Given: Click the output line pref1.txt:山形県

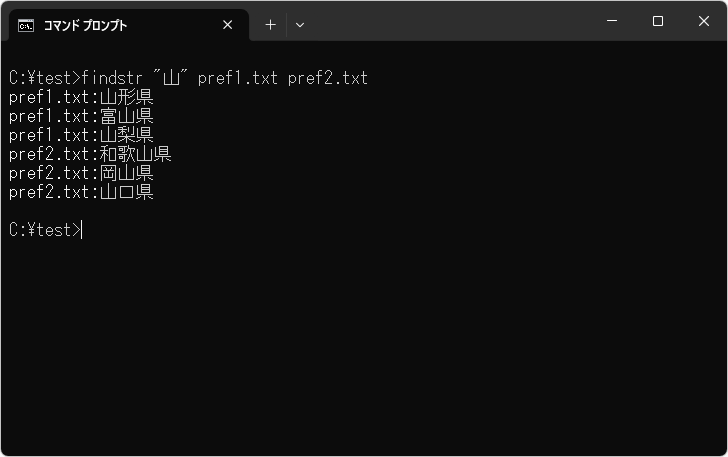Looking at the screenshot, I should [x=80, y=97].
